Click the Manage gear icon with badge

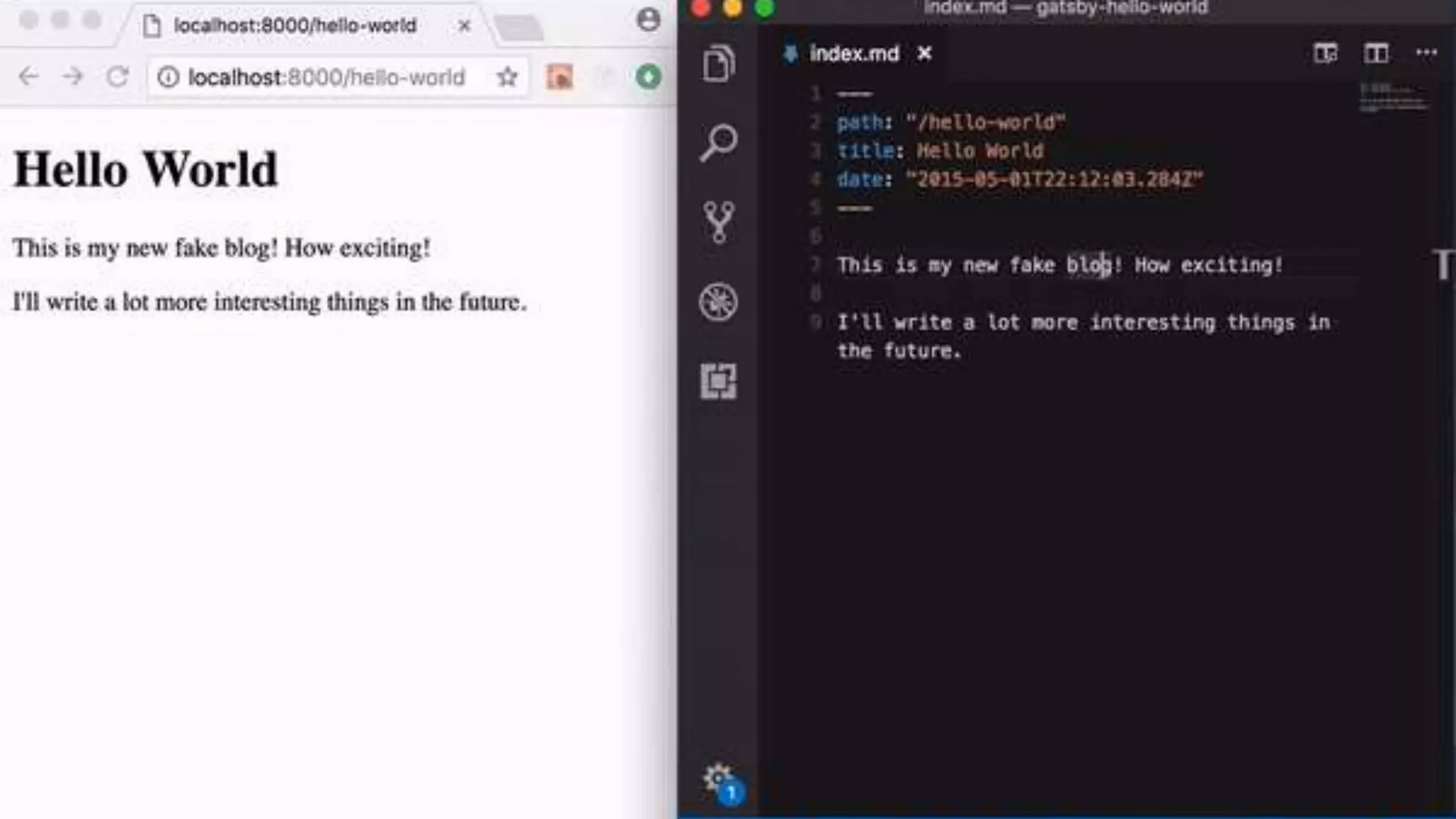[x=720, y=782]
